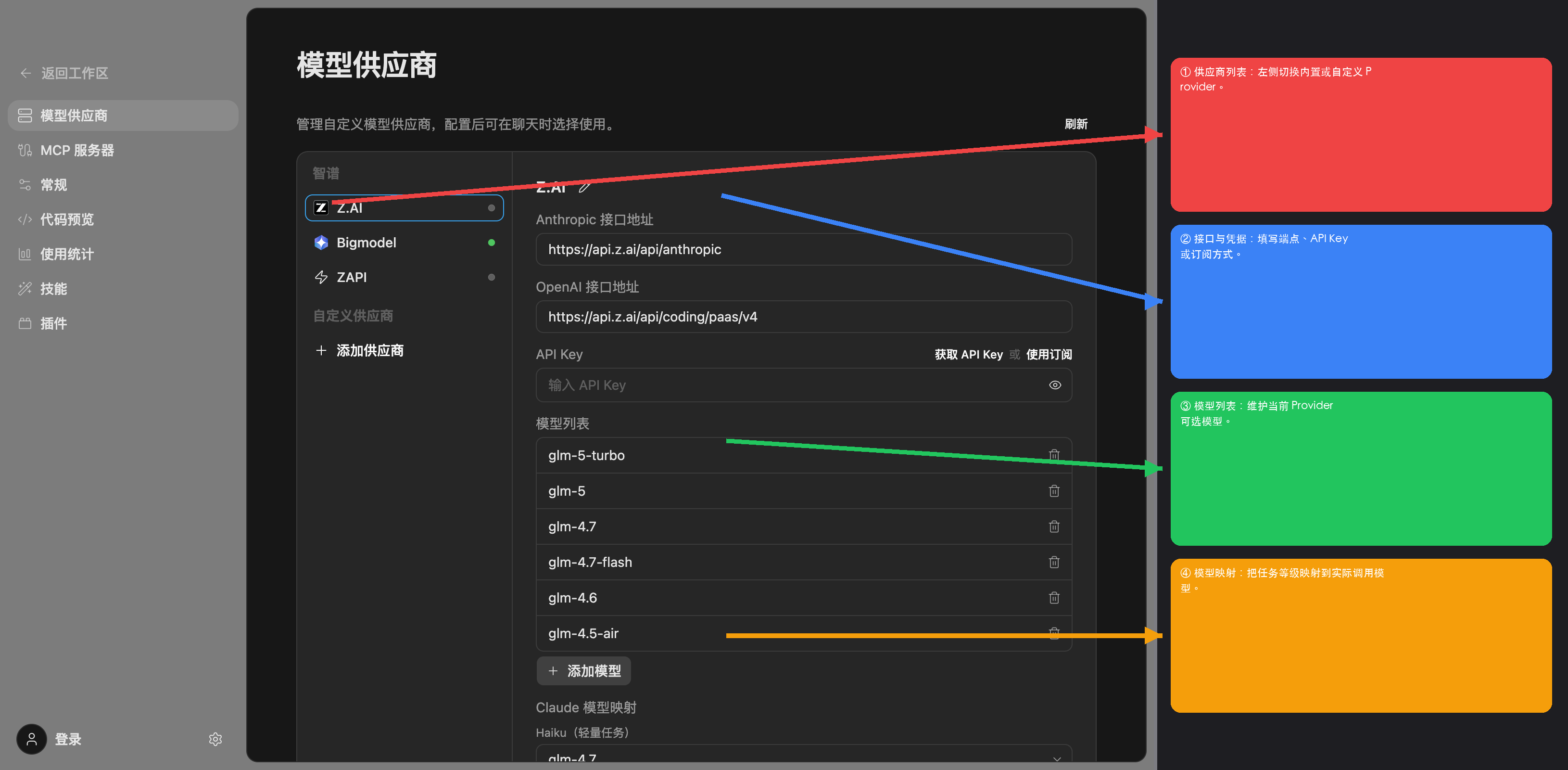The image size is (1568, 770).
Task: Click the Bigmodel logo icon
Action: [x=321, y=243]
